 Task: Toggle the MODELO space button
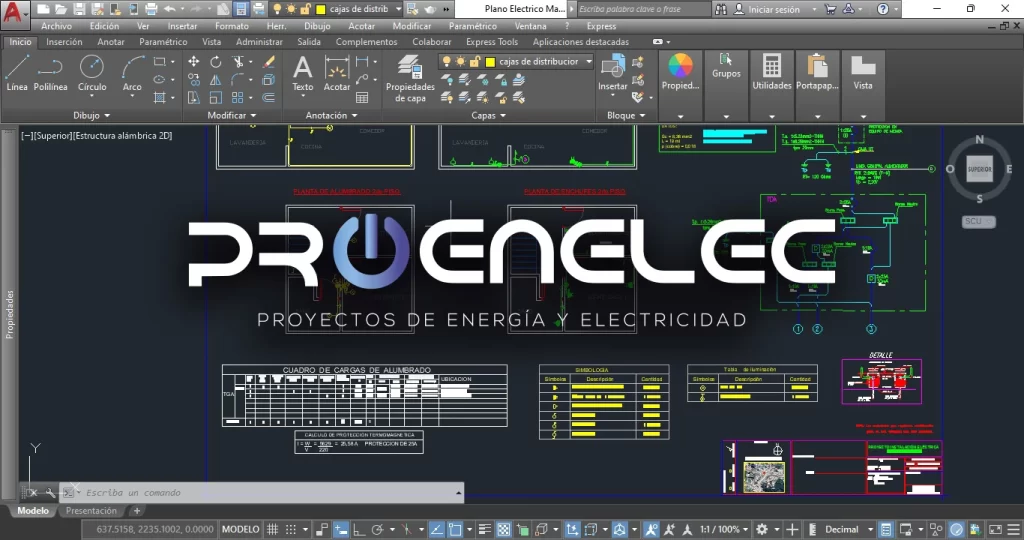pyautogui.click(x=240, y=529)
